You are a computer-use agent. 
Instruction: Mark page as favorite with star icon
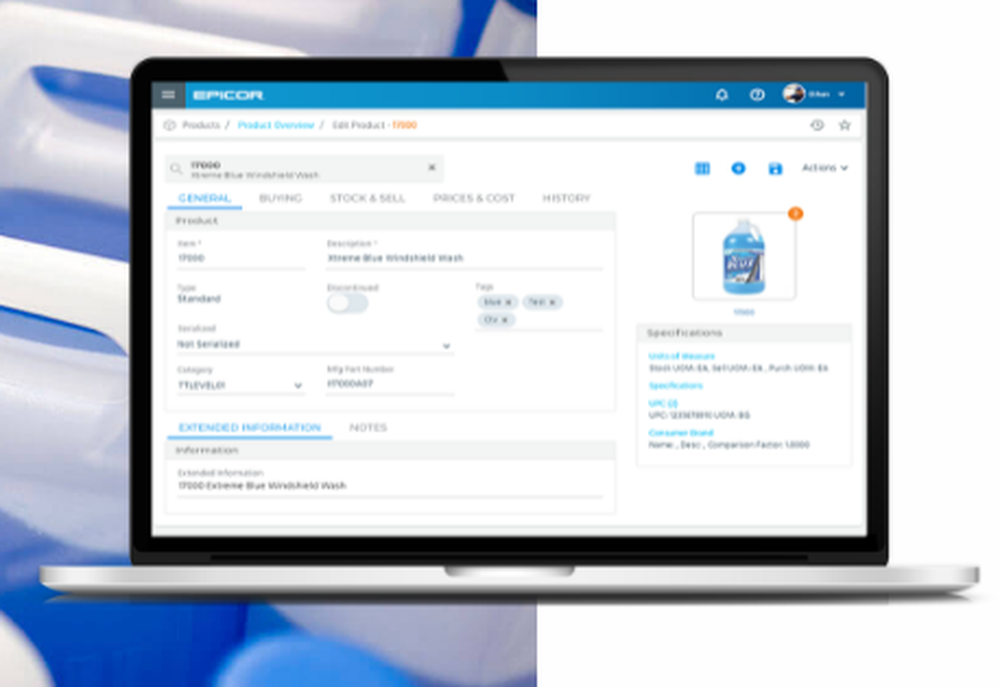point(845,125)
